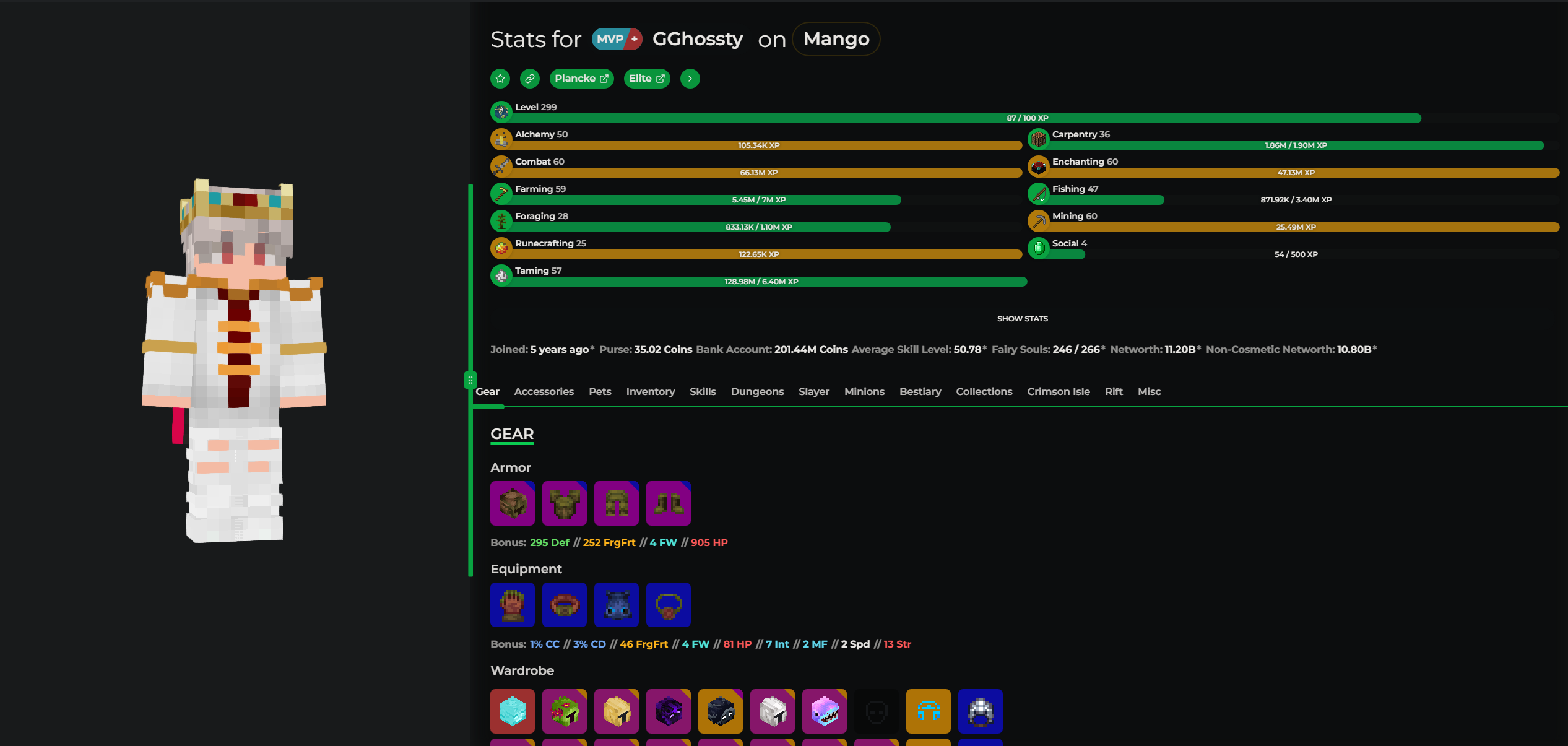Expand more links with chevron arrow

[690, 79]
